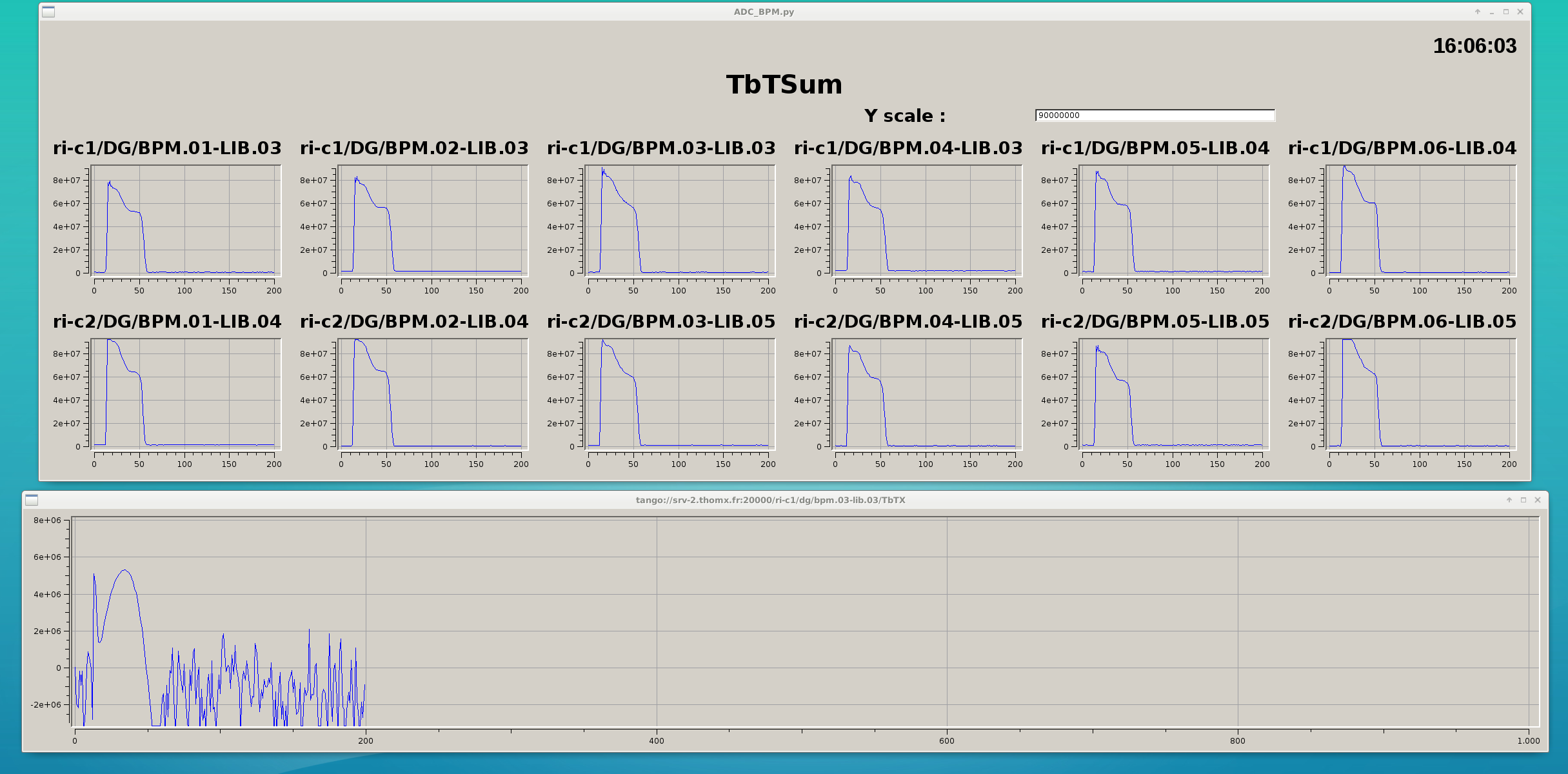Close the TbTX plot window

[x=1538, y=500]
